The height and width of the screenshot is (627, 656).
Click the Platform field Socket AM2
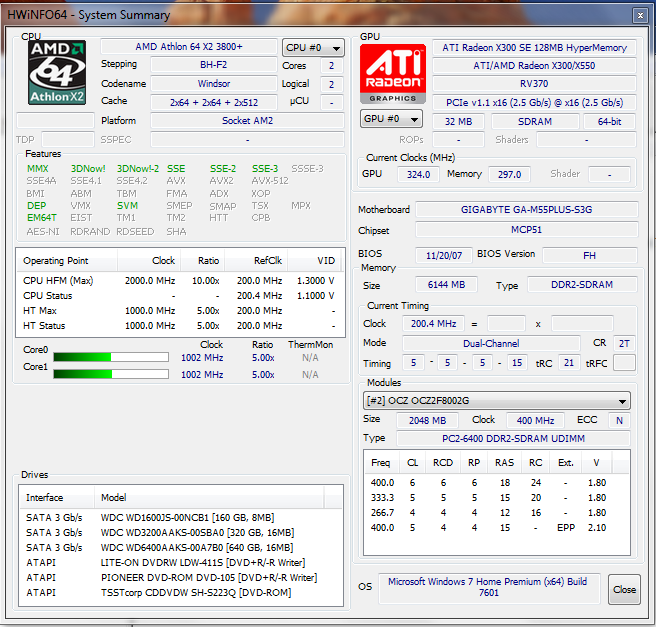[247, 121]
